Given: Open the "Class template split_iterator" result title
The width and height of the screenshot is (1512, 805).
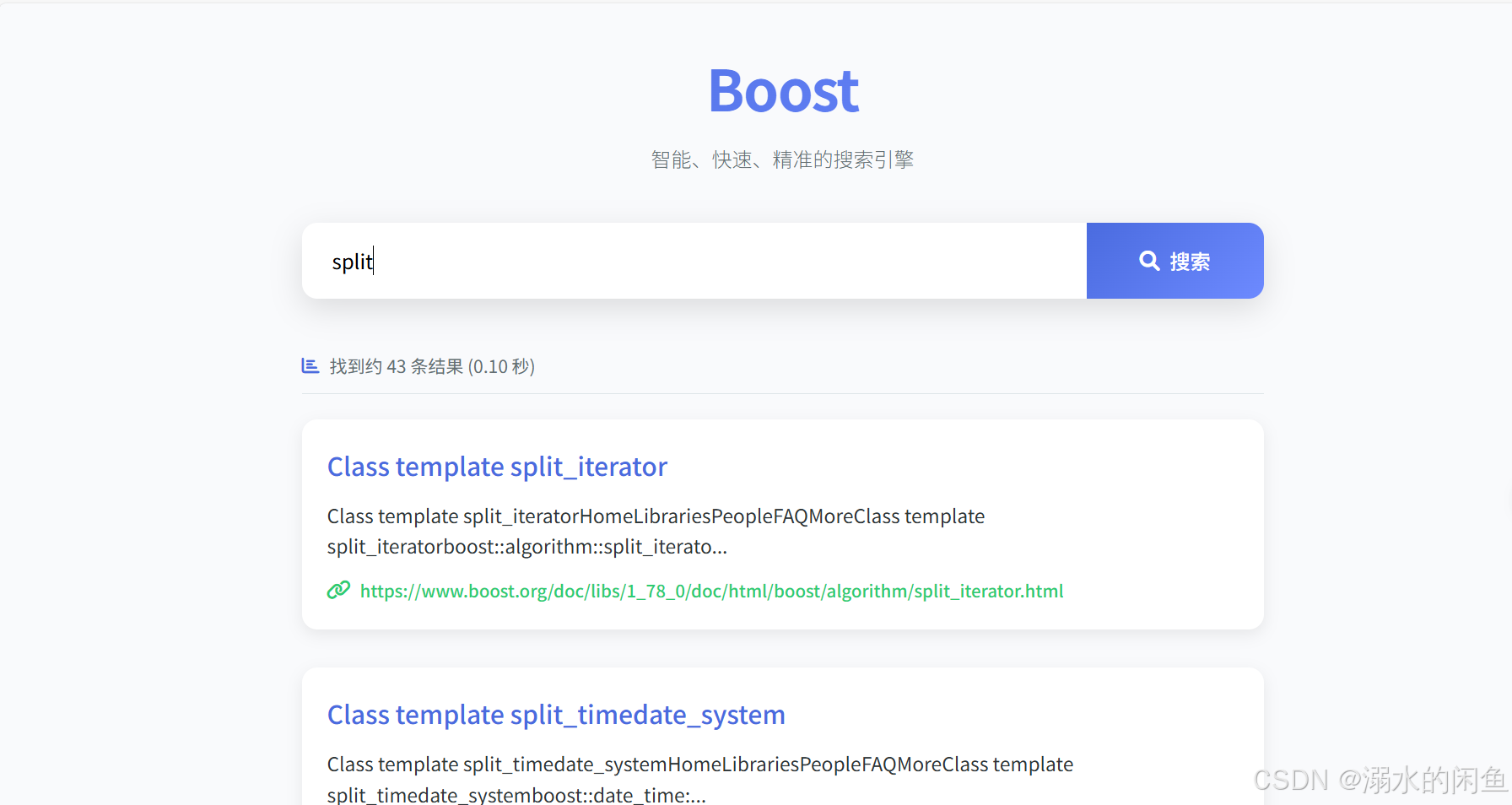Looking at the screenshot, I should [x=497, y=467].
